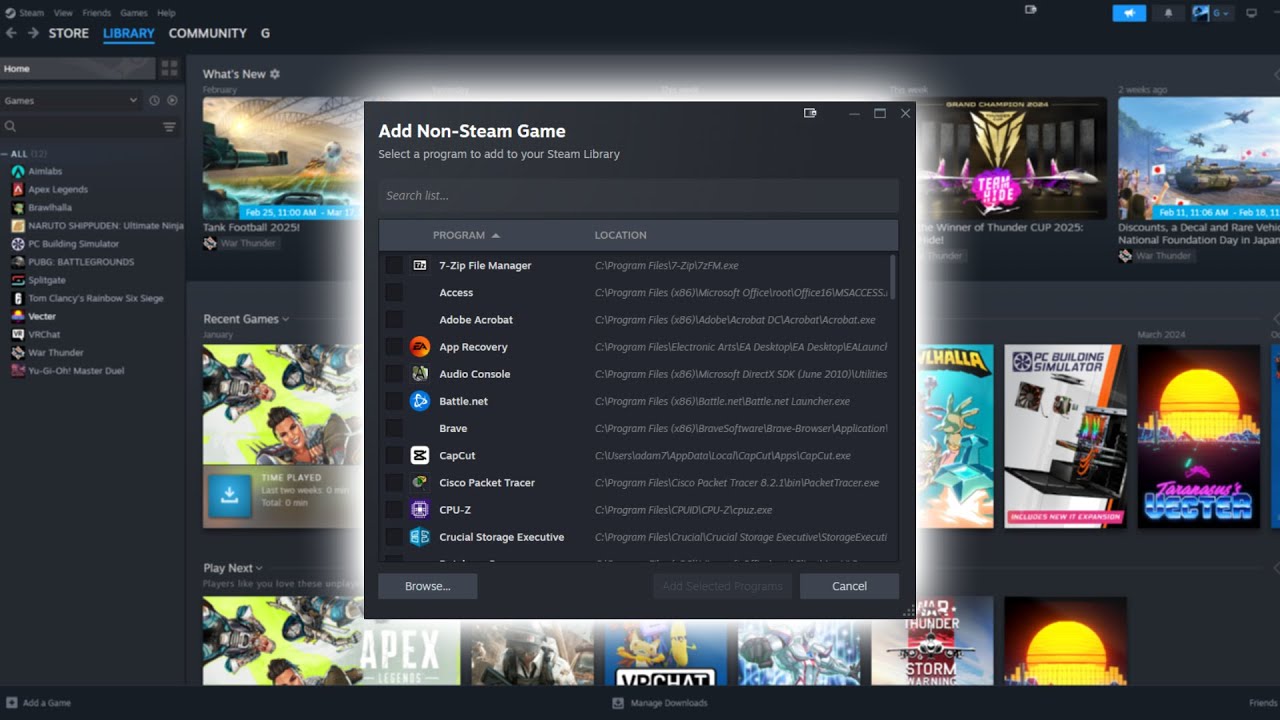This screenshot has height=720, width=1280.
Task: Check the Adobe Acrobat checkbox
Action: point(394,320)
